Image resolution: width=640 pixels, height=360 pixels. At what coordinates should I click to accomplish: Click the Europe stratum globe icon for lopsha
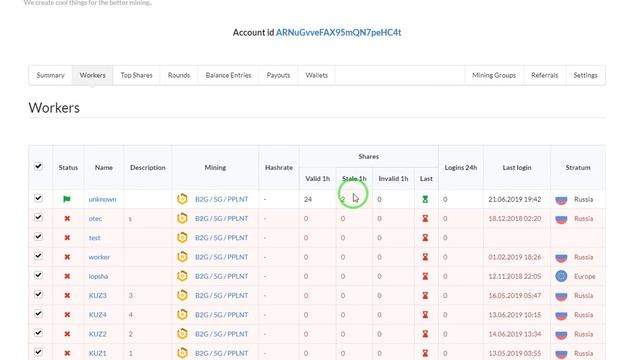(x=561, y=276)
